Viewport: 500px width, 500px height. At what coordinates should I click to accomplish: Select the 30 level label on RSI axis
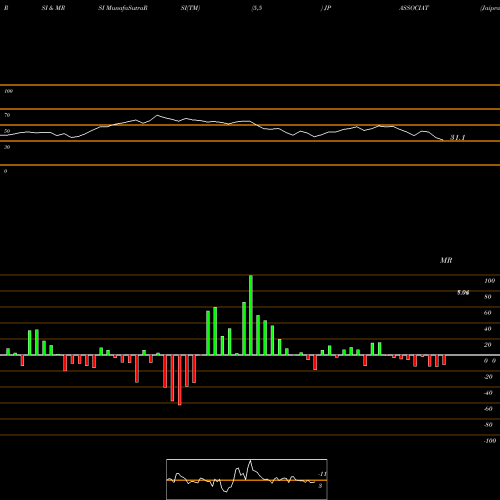click(7, 147)
